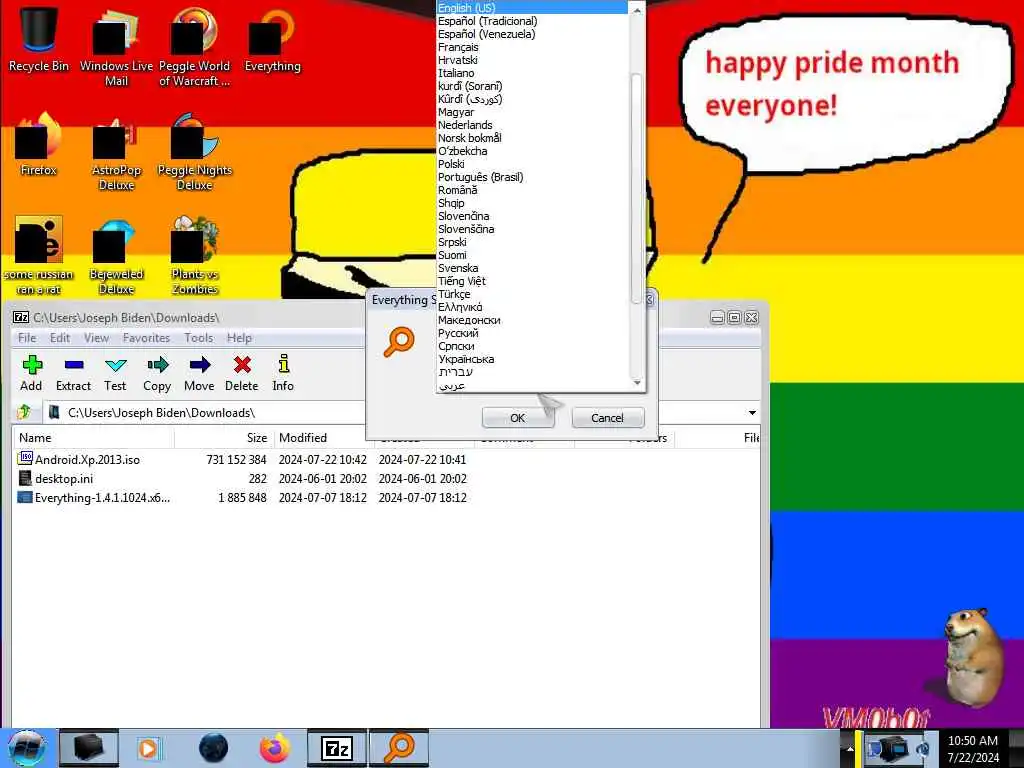
Task: Click the 7-Zip taskbar button
Action: (337, 748)
